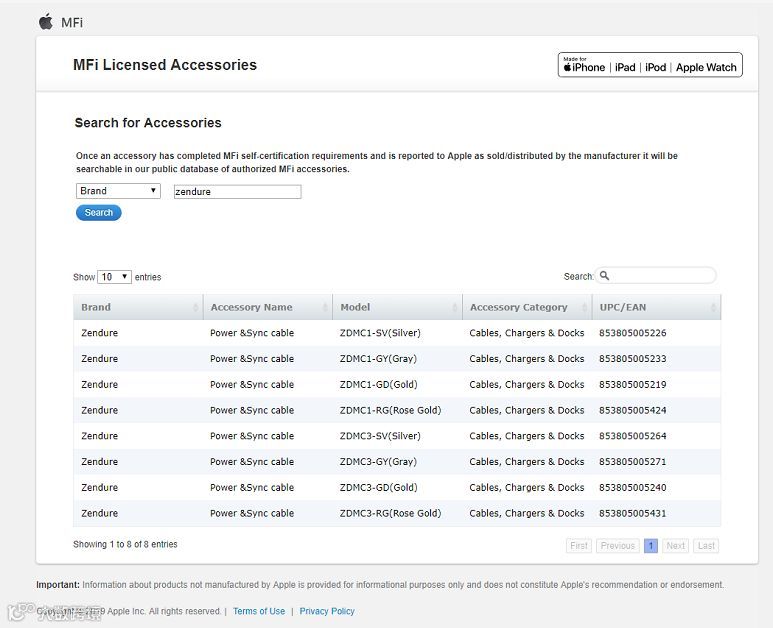773x628 pixels.
Task: Click Zendure brand in the ZDMC1-SV row
Action: [x=100, y=333]
